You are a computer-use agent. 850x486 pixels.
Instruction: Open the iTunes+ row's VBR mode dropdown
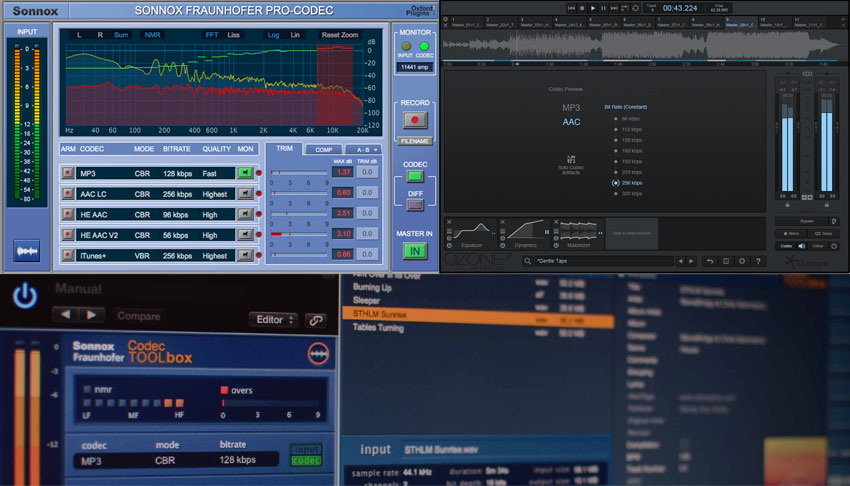pos(142,256)
